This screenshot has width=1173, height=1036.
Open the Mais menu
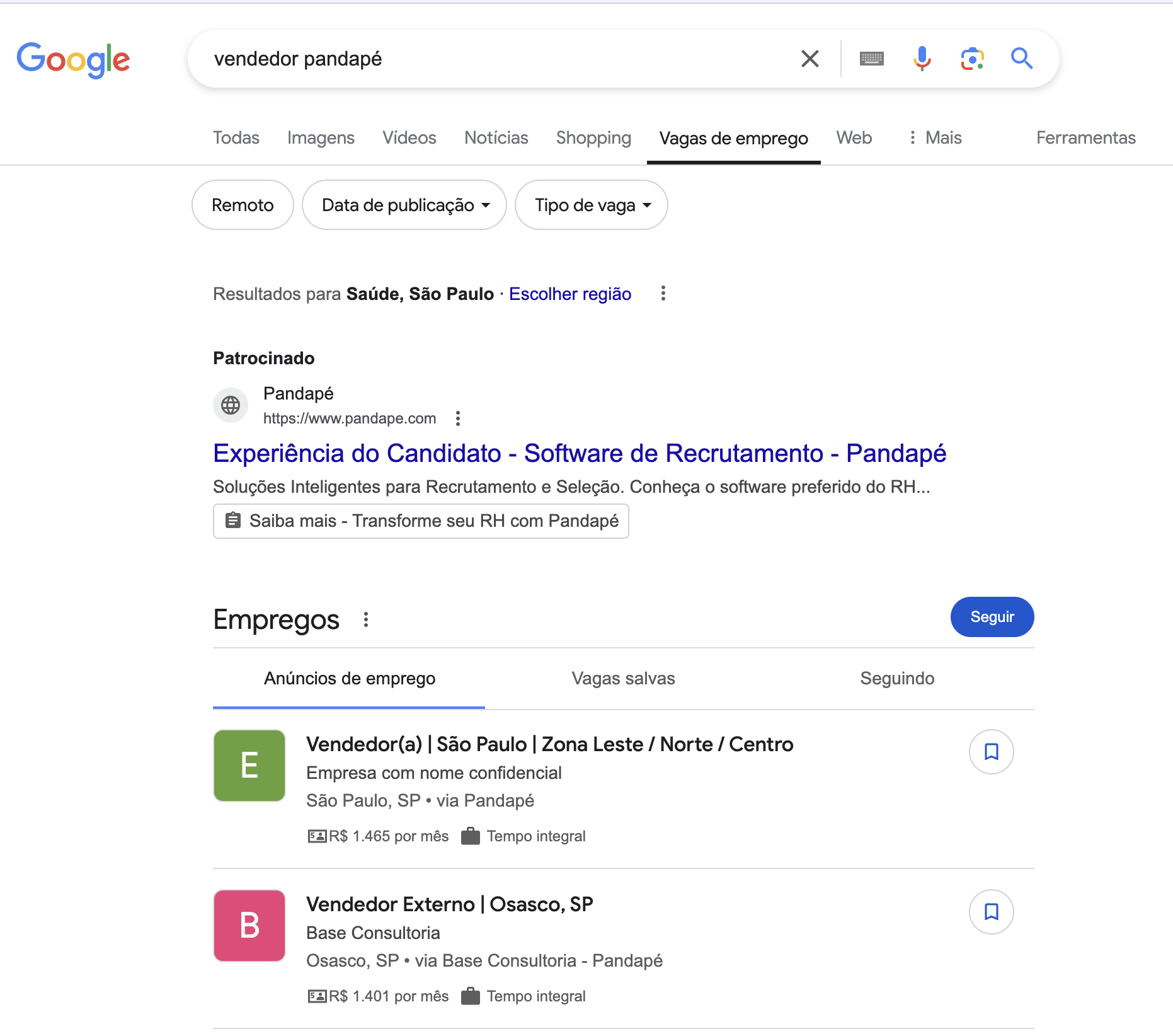point(935,137)
